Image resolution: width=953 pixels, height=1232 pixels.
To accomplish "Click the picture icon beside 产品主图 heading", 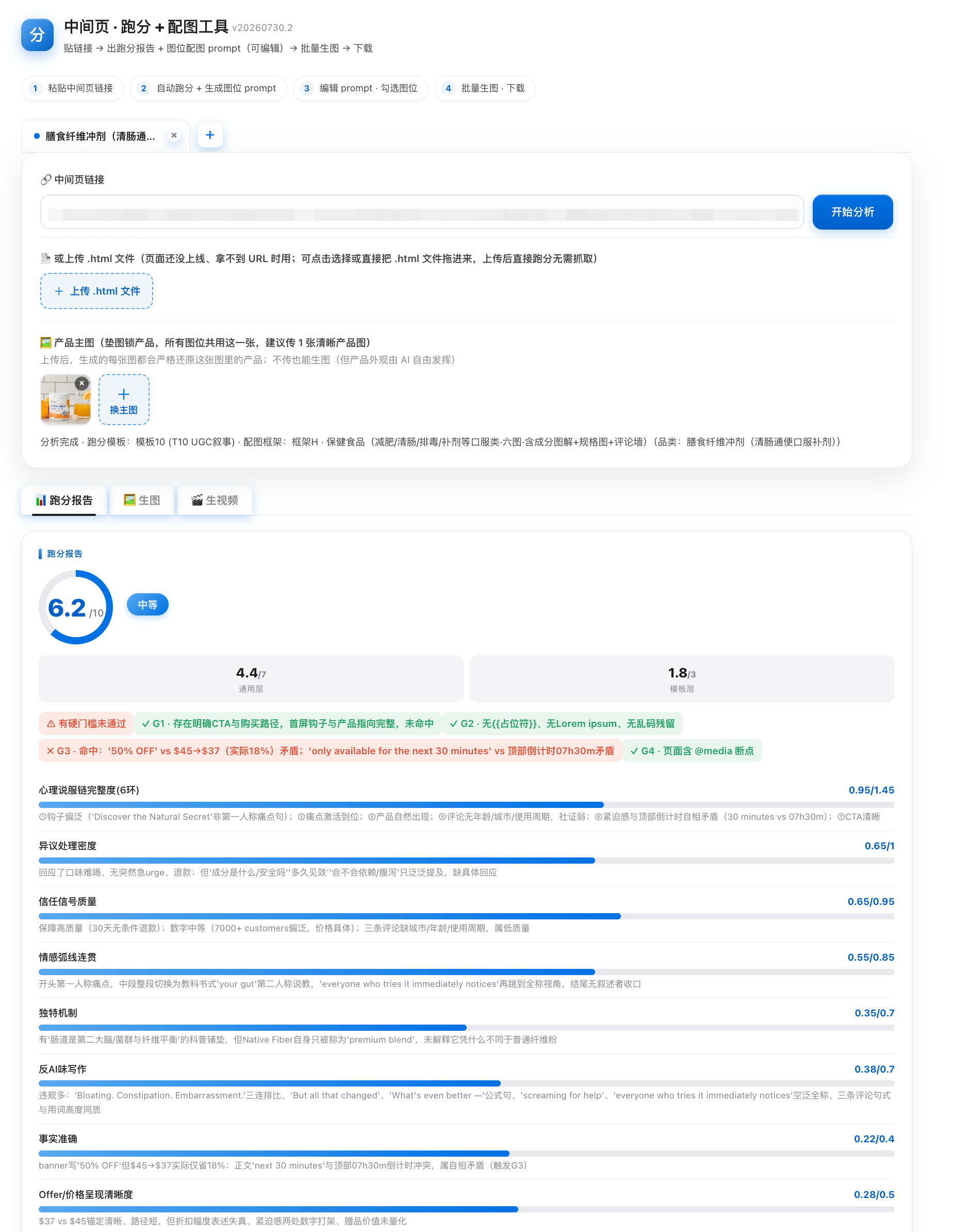I will (x=46, y=343).
